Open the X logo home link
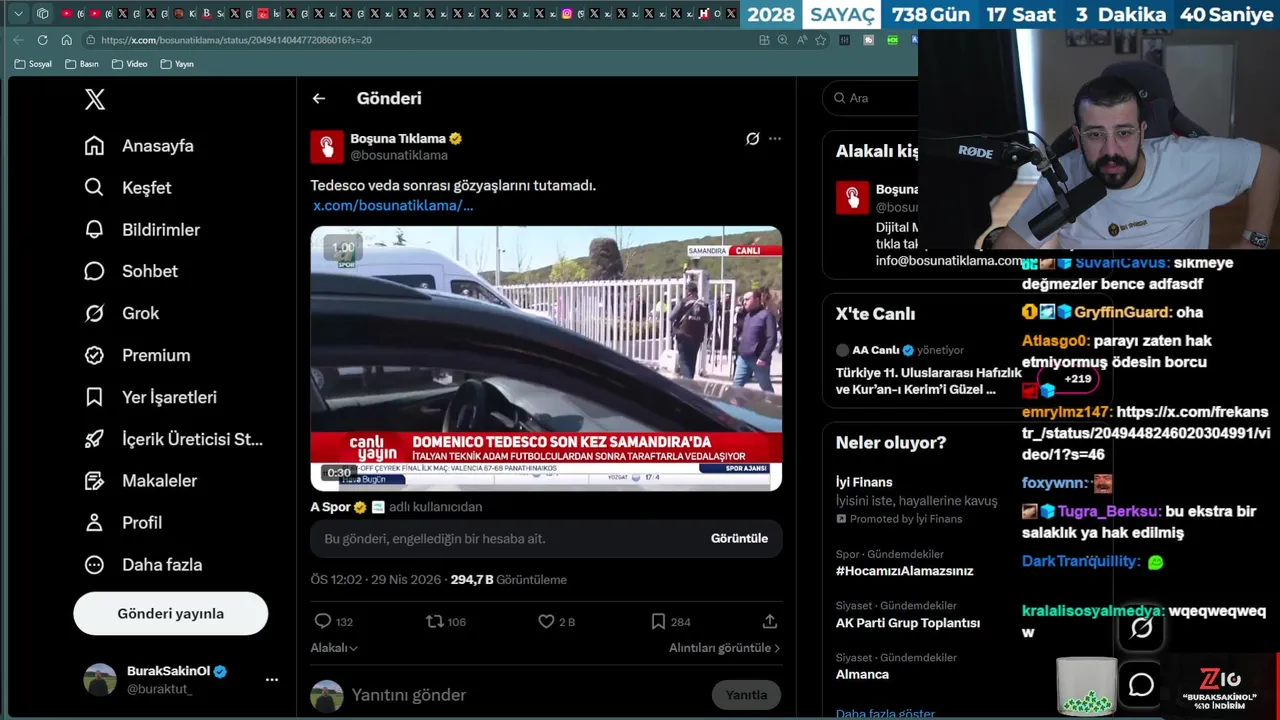Screen dimensions: 1280x720 94,99
